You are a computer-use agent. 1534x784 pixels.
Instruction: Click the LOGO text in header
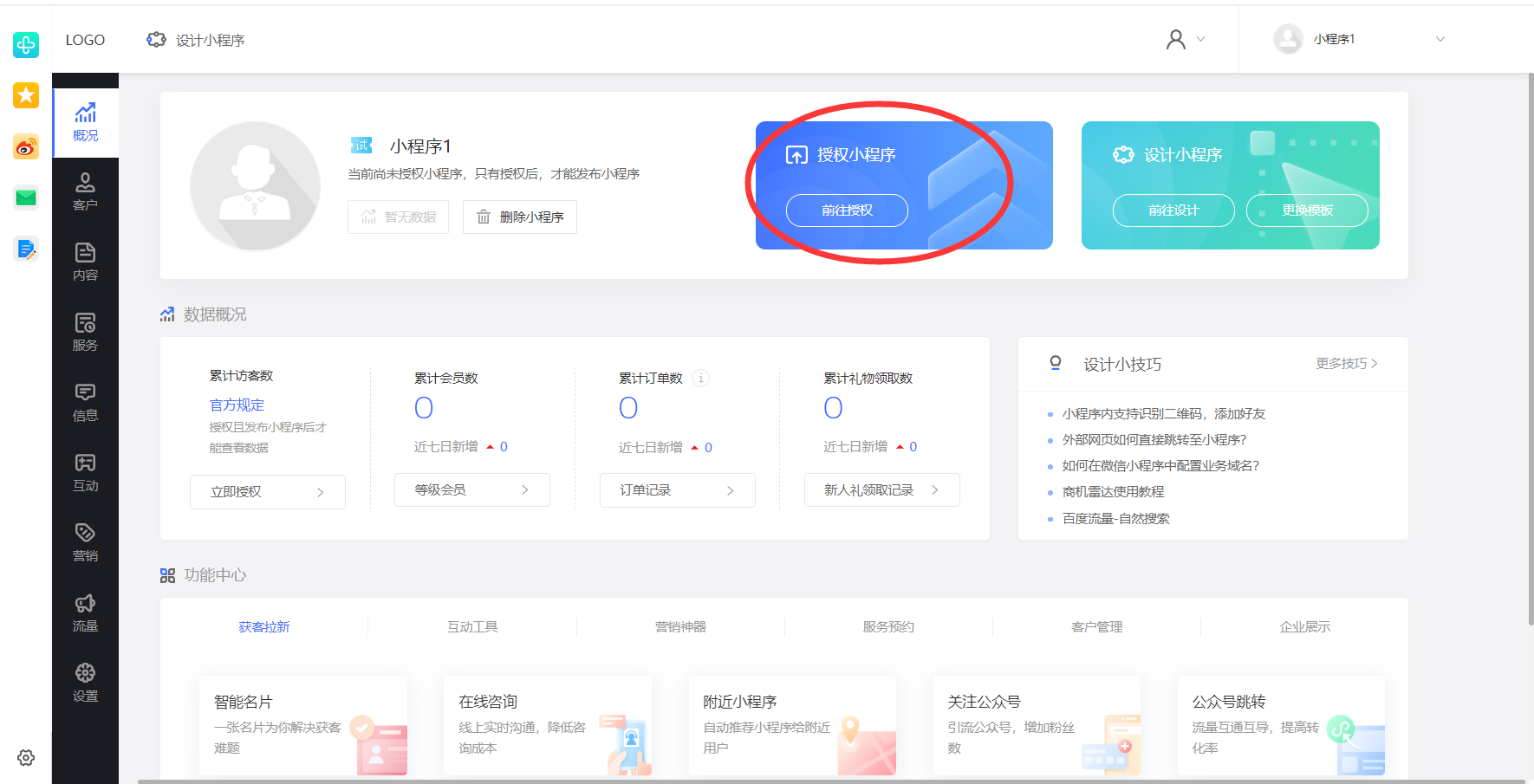click(85, 40)
